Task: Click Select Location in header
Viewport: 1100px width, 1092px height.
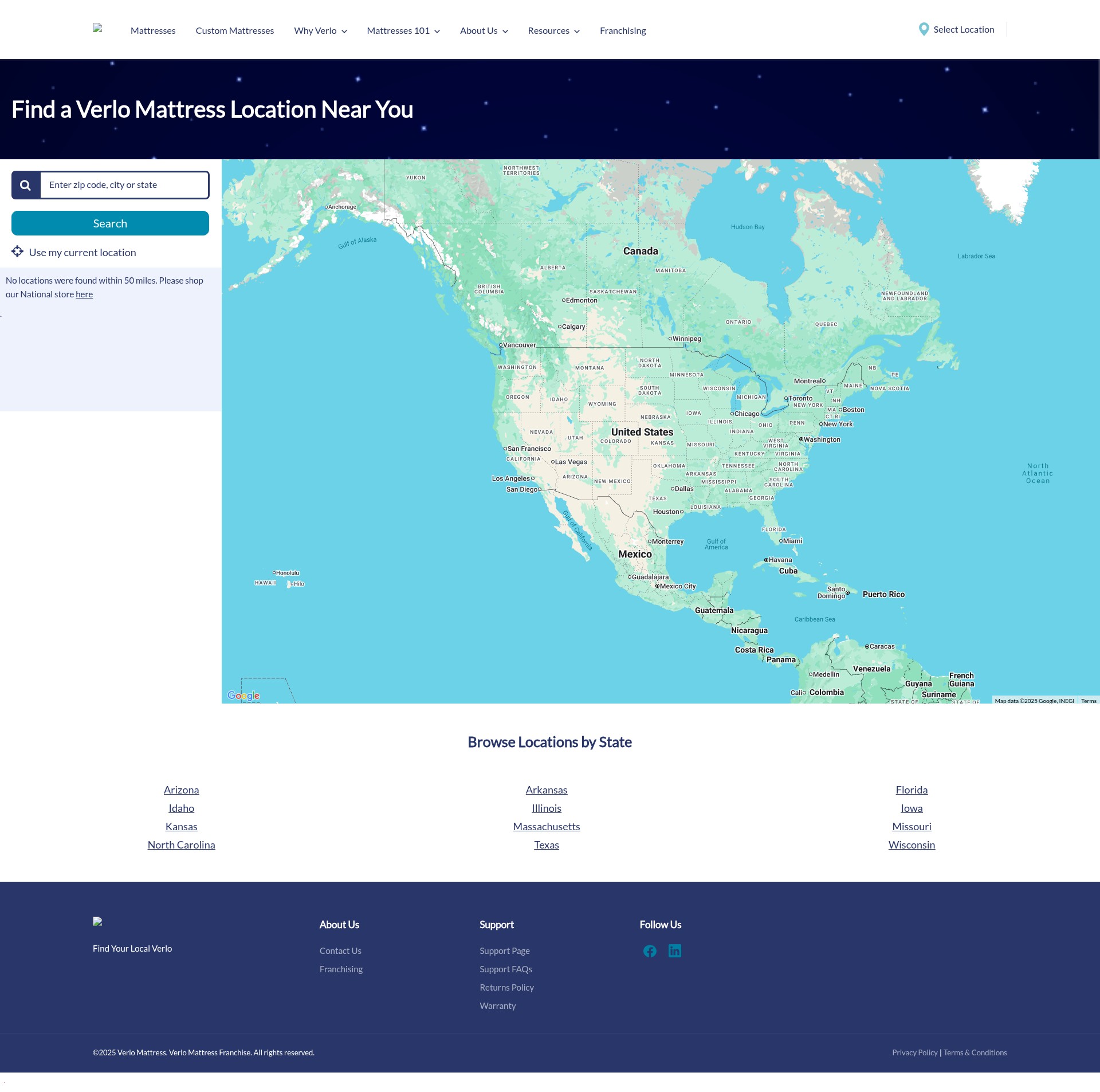Action: click(x=964, y=29)
